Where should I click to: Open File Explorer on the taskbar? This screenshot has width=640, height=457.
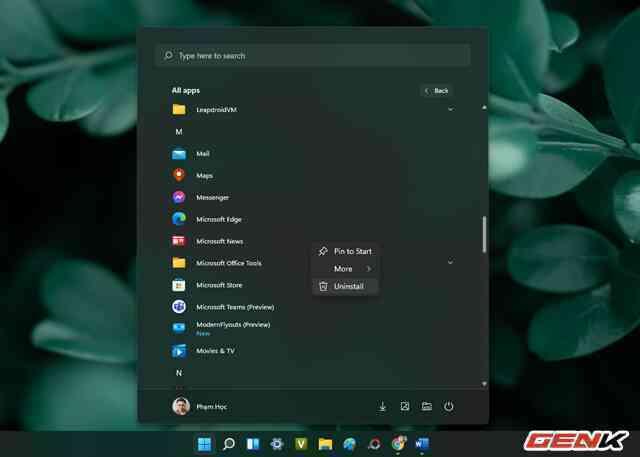click(325, 444)
